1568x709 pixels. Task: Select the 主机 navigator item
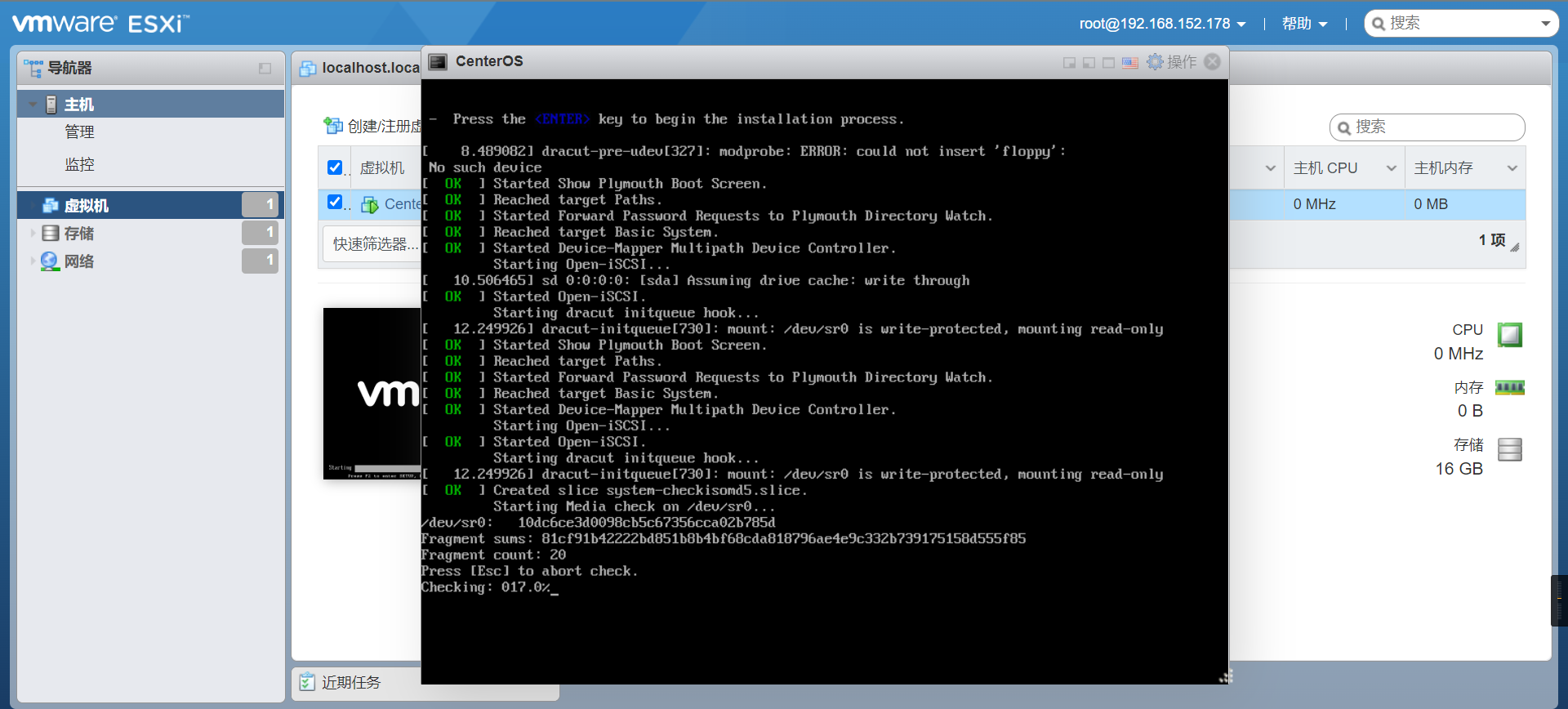[x=151, y=105]
